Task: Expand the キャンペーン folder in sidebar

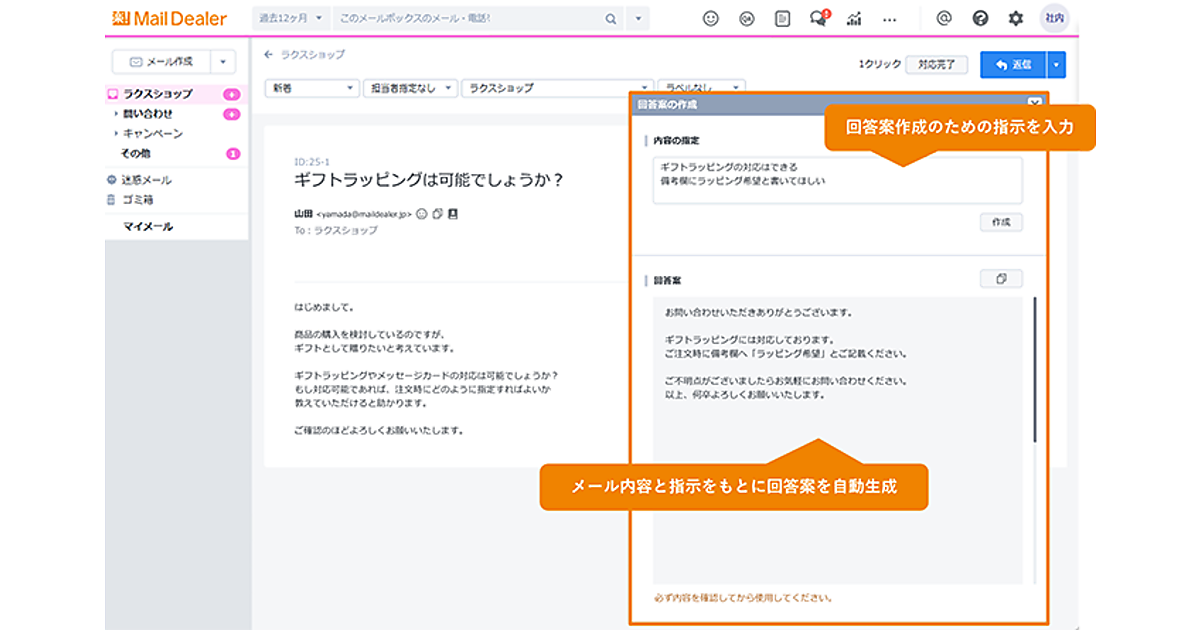Action: pyautogui.click(x=116, y=134)
